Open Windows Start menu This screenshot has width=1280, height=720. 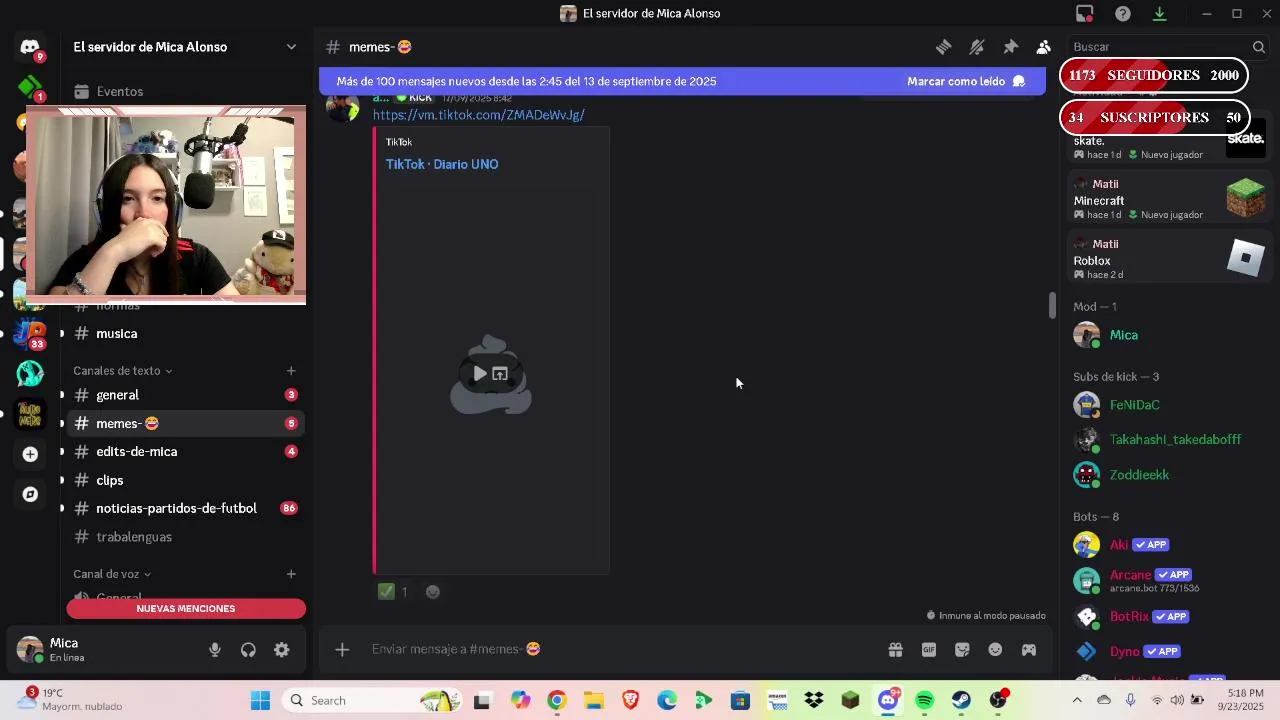[x=260, y=701]
